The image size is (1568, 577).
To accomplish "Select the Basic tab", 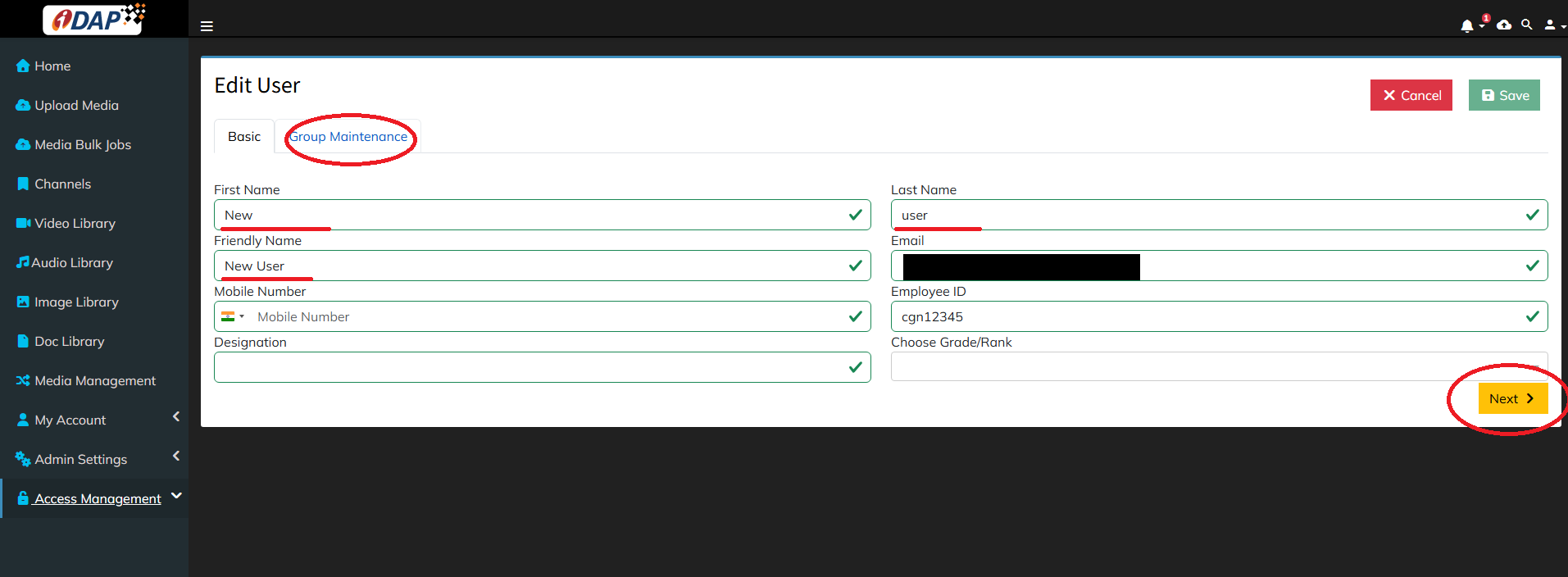I will pyautogui.click(x=244, y=137).
